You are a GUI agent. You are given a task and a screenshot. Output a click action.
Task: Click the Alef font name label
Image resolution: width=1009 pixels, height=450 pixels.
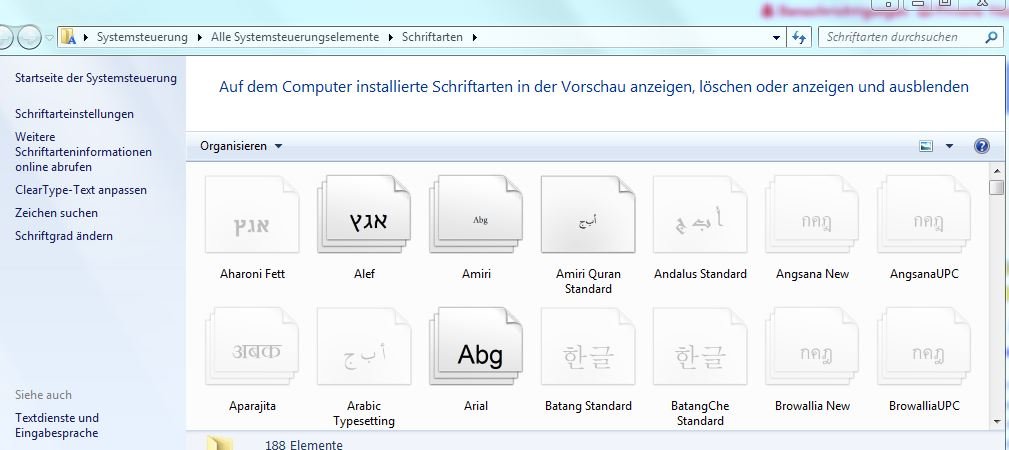click(x=364, y=274)
